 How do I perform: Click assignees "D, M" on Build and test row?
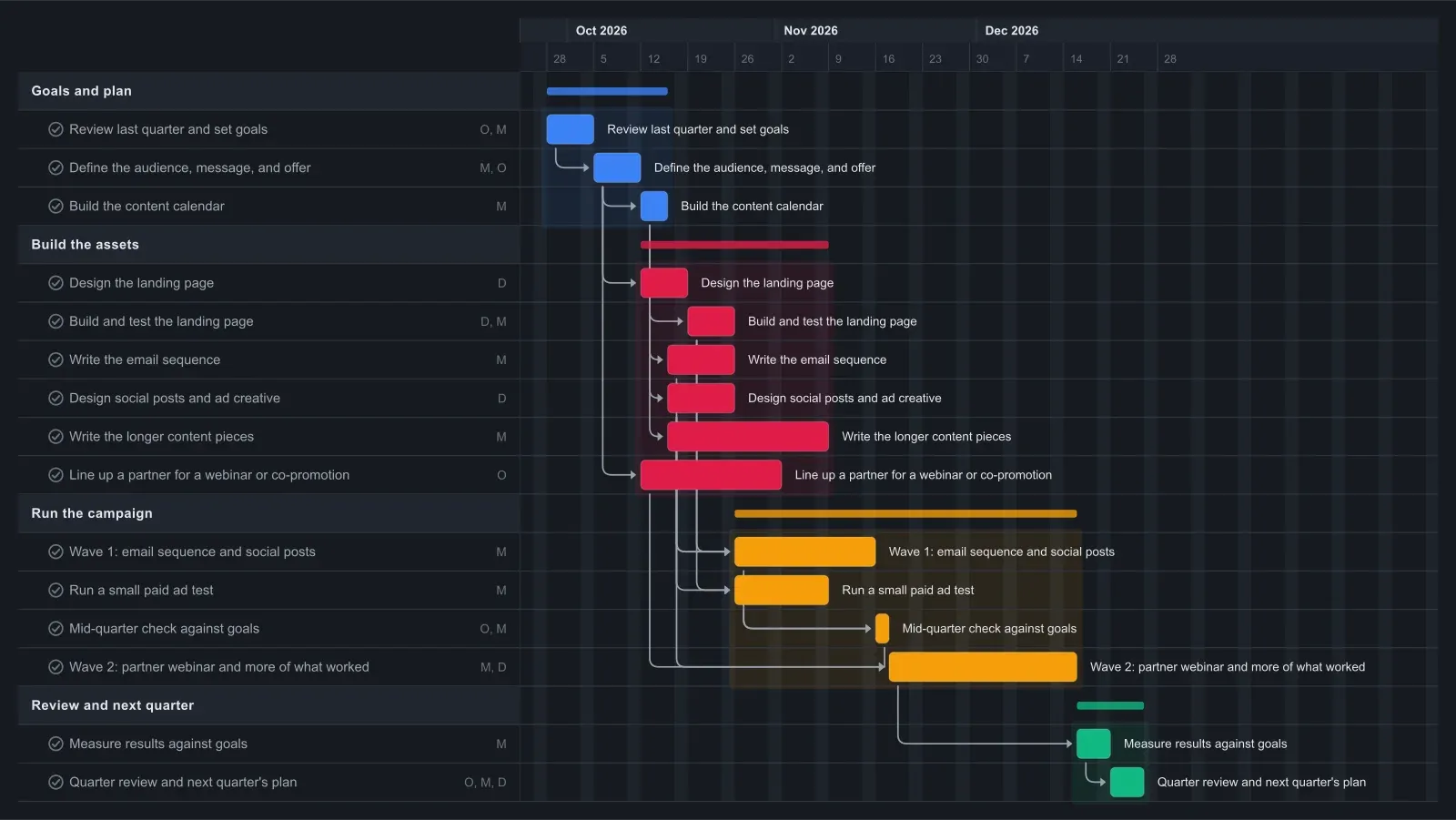493,321
